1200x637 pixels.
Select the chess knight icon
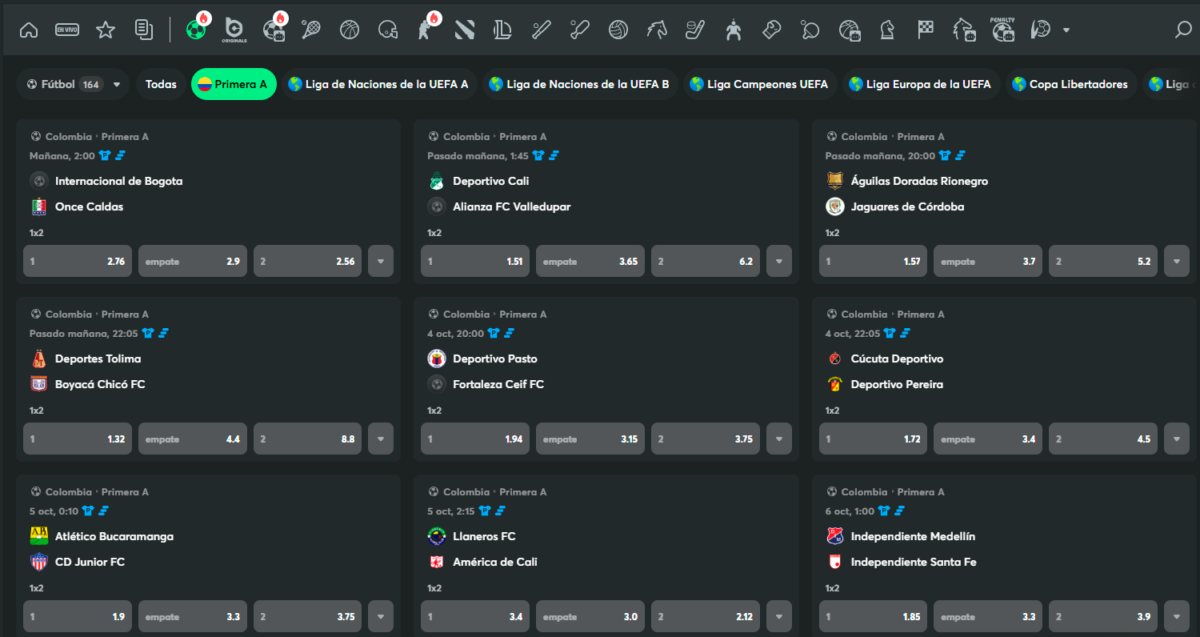887,30
